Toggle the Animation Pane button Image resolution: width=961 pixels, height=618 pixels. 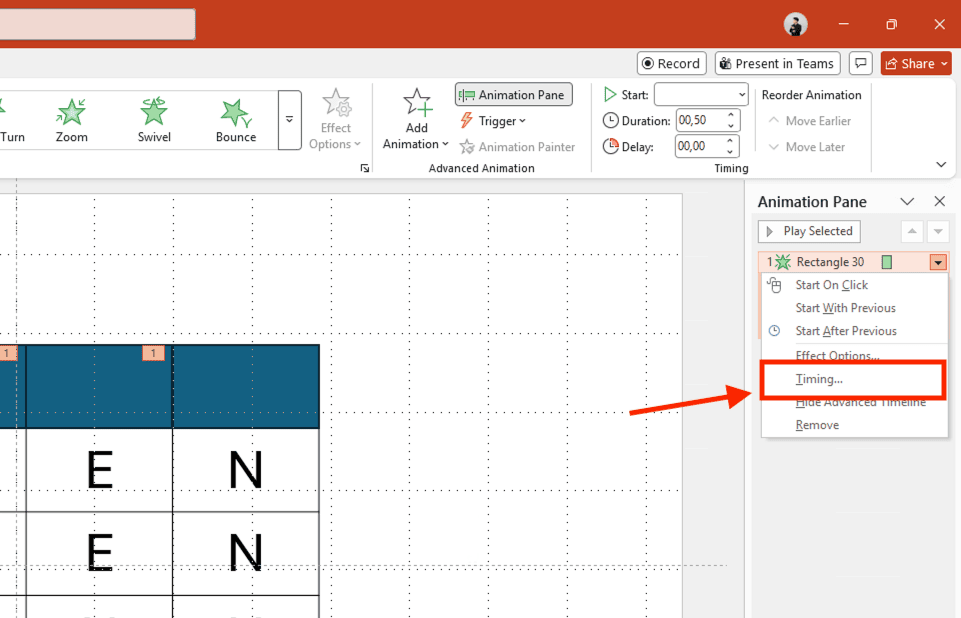click(x=514, y=95)
